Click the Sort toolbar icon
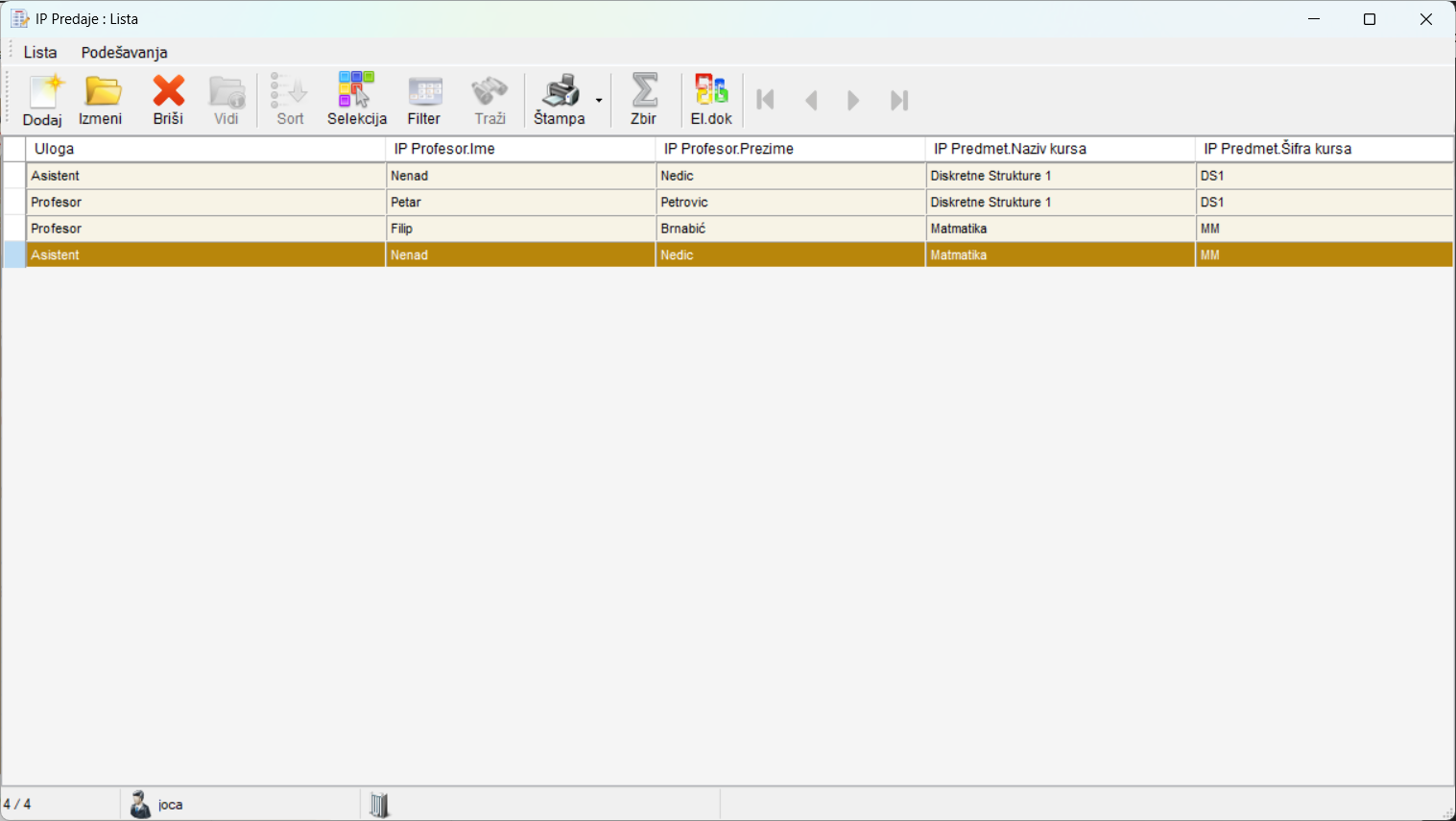 coord(290,100)
